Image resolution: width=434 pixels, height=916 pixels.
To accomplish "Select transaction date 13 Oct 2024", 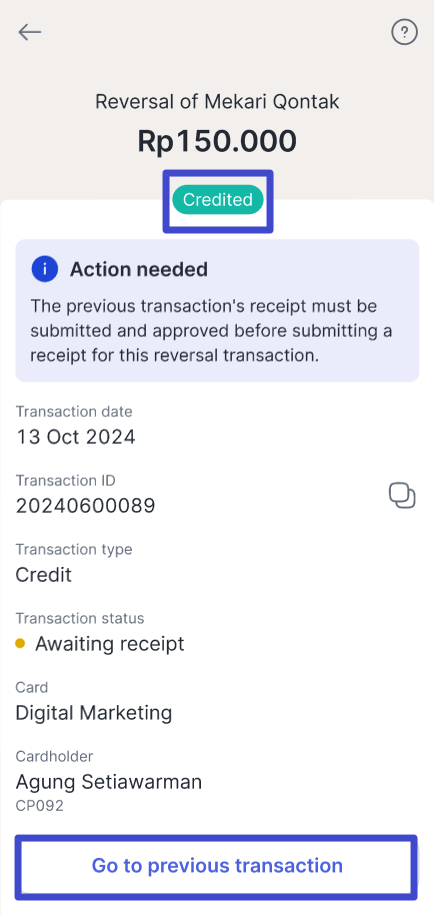I will click(x=75, y=436).
